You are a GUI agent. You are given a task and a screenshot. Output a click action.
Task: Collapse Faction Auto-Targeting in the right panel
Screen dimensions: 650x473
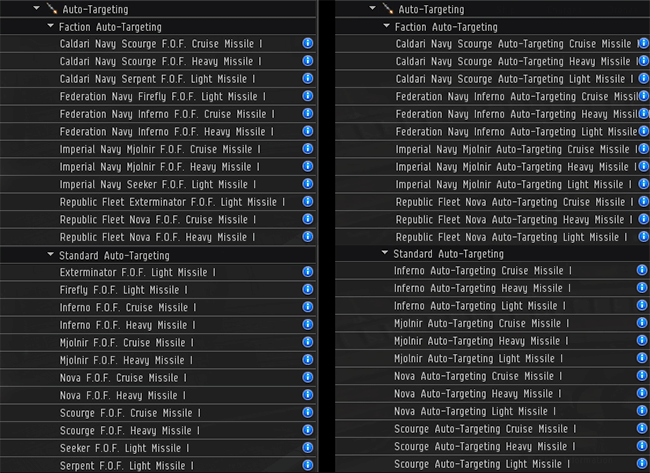(x=386, y=26)
